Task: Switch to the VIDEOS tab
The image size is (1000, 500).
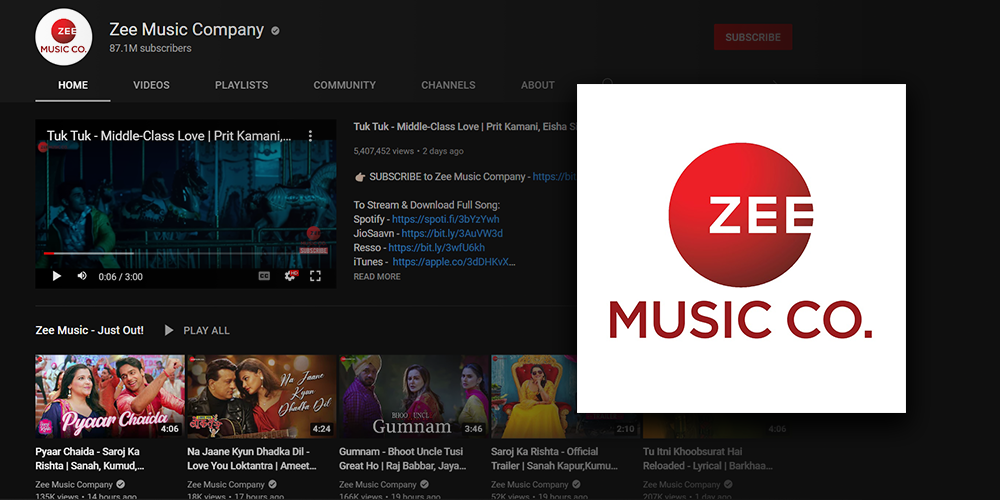Action: 151,85
